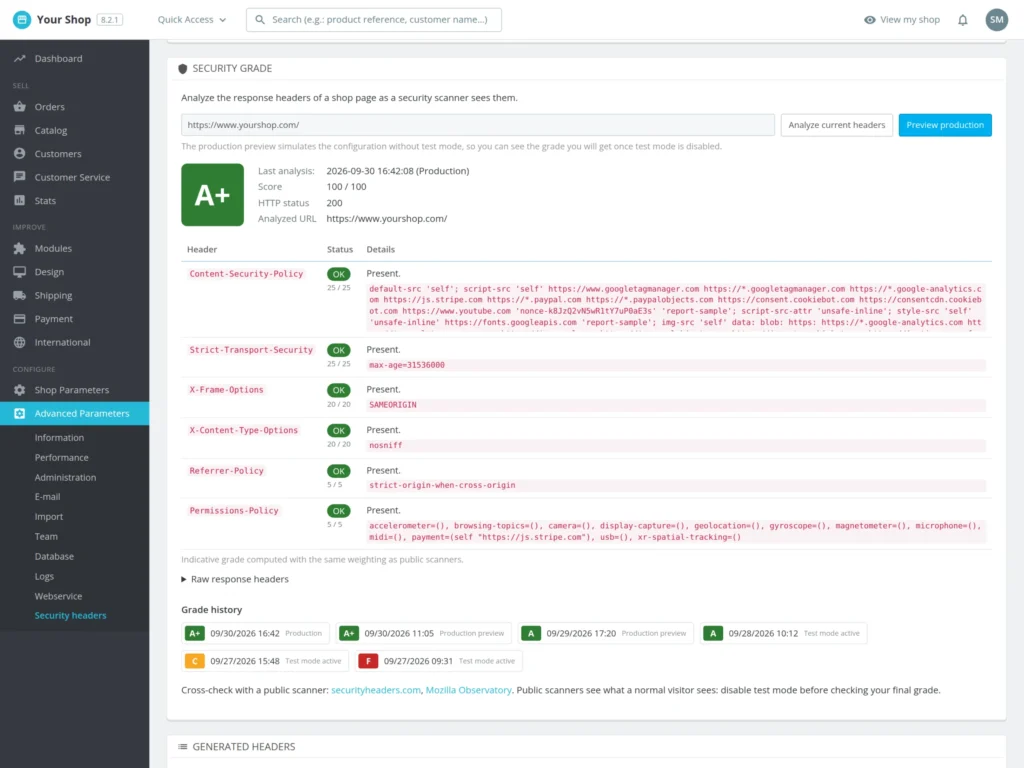Open Shop Parameters menu
The height and width of the screenshot is (768, 1024).
click(74, 390)
